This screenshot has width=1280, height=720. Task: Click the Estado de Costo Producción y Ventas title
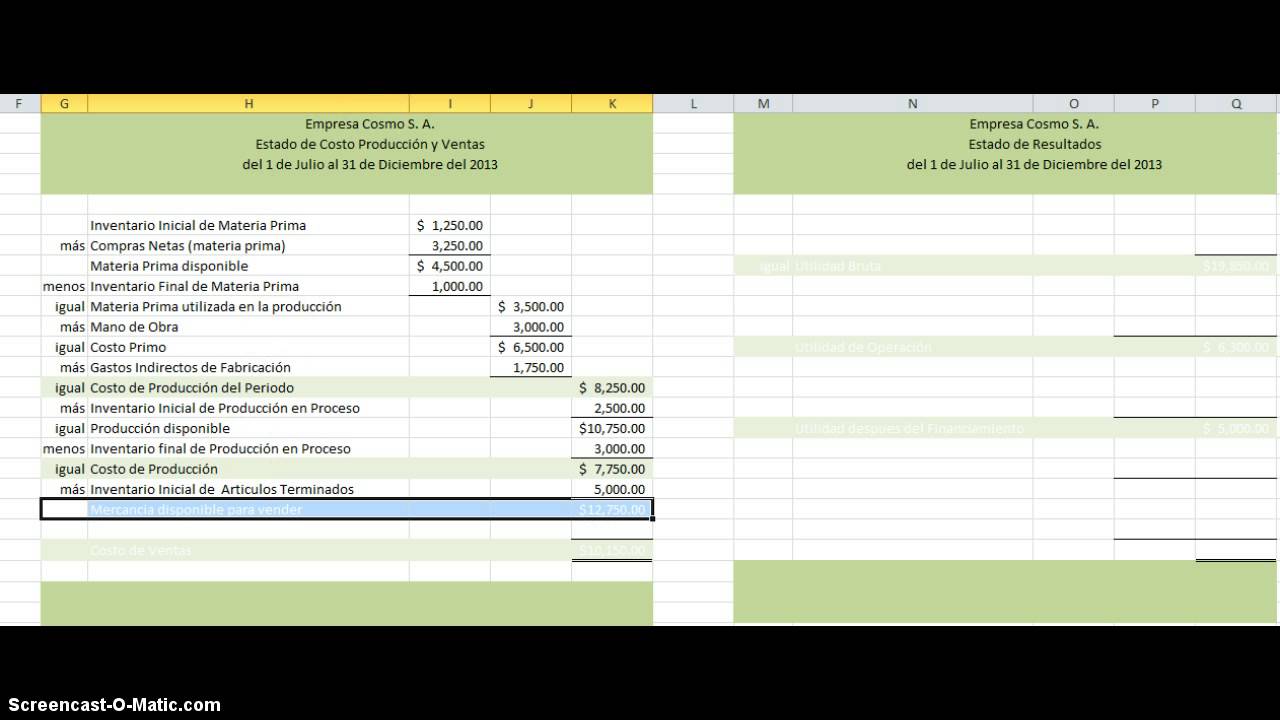click(x=369, y=144)
